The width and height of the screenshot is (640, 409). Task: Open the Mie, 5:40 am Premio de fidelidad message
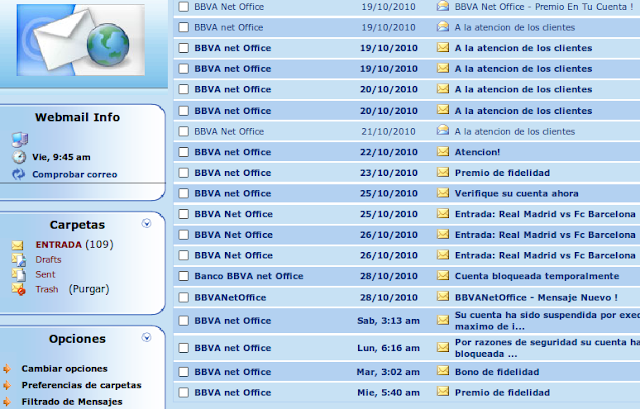tap(502, 393)
